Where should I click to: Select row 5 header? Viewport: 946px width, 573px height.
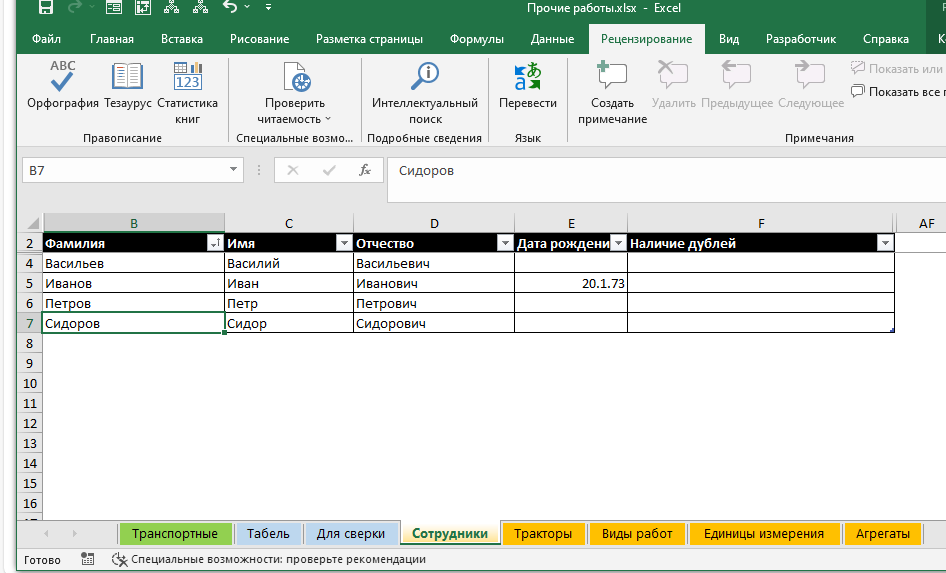tap(30, 283)
